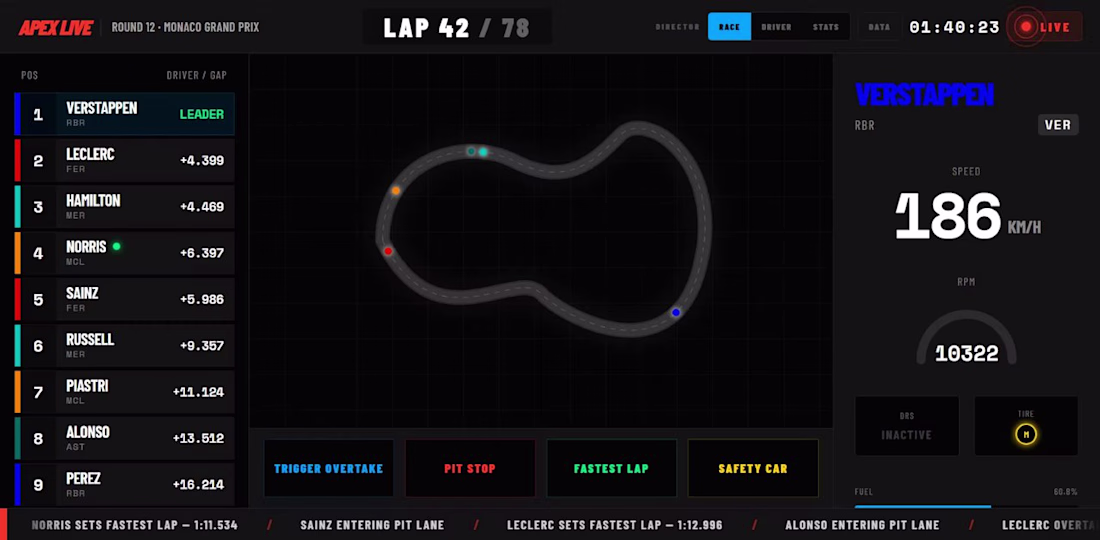Click the race clock 01:40:23
1100x540 pixels.
[x=954, y=27]
